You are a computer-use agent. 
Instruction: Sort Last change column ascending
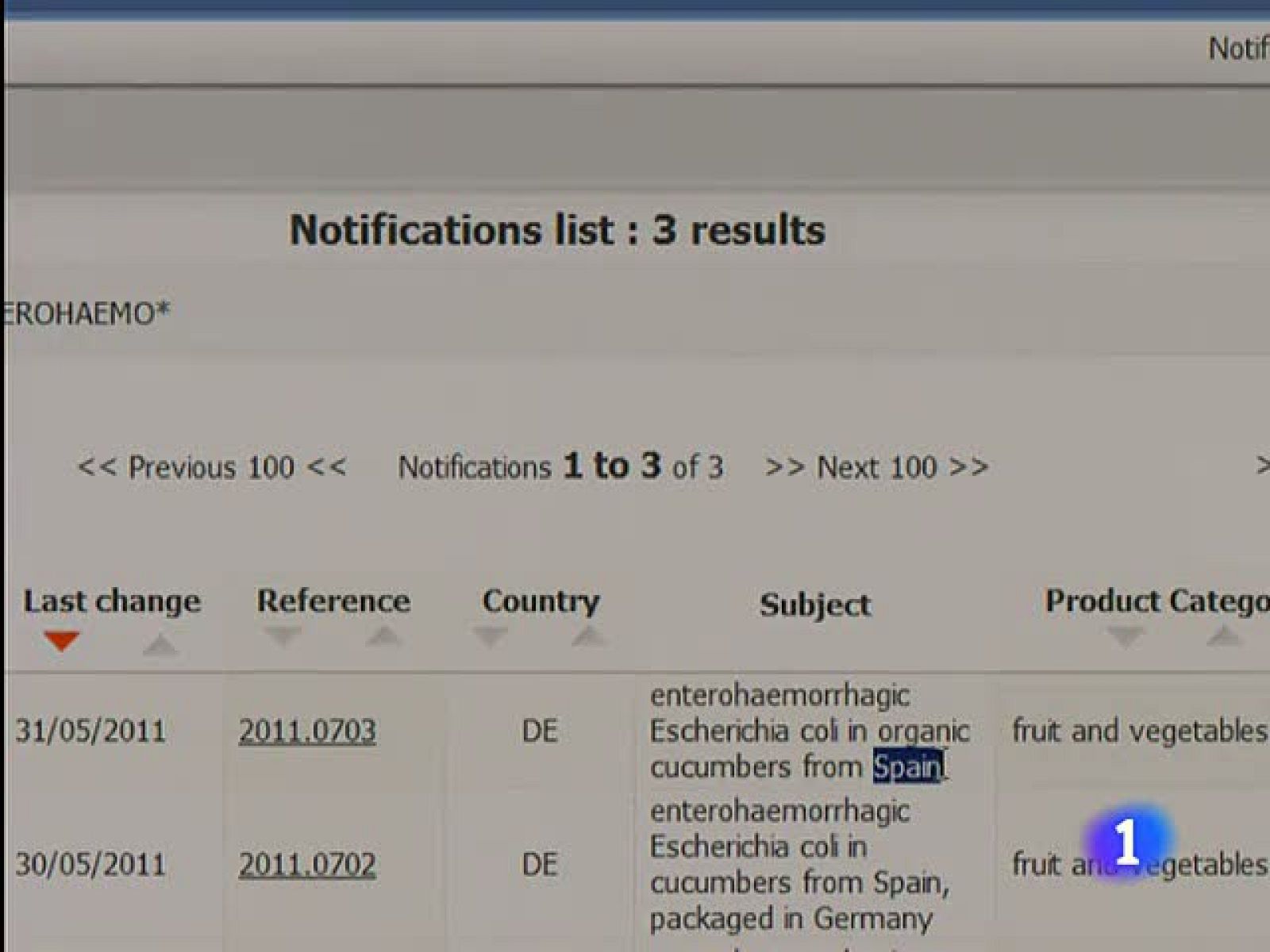(160, 644)
